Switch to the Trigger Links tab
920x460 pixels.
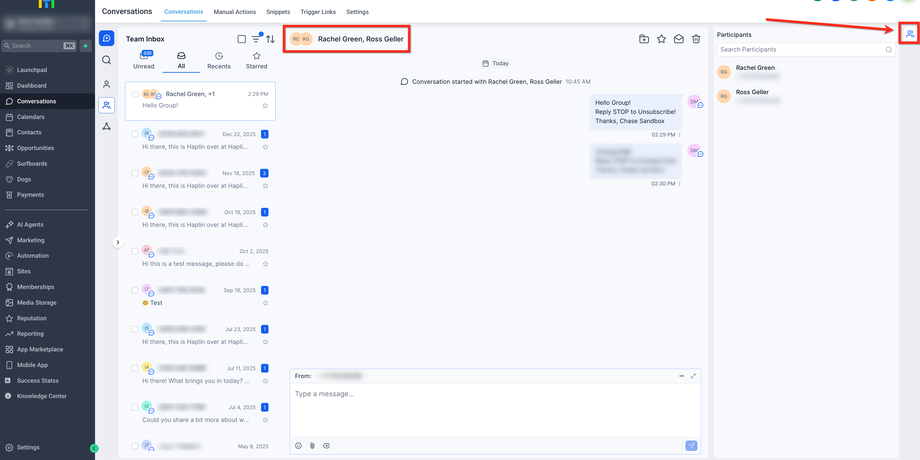click(318, 12)
